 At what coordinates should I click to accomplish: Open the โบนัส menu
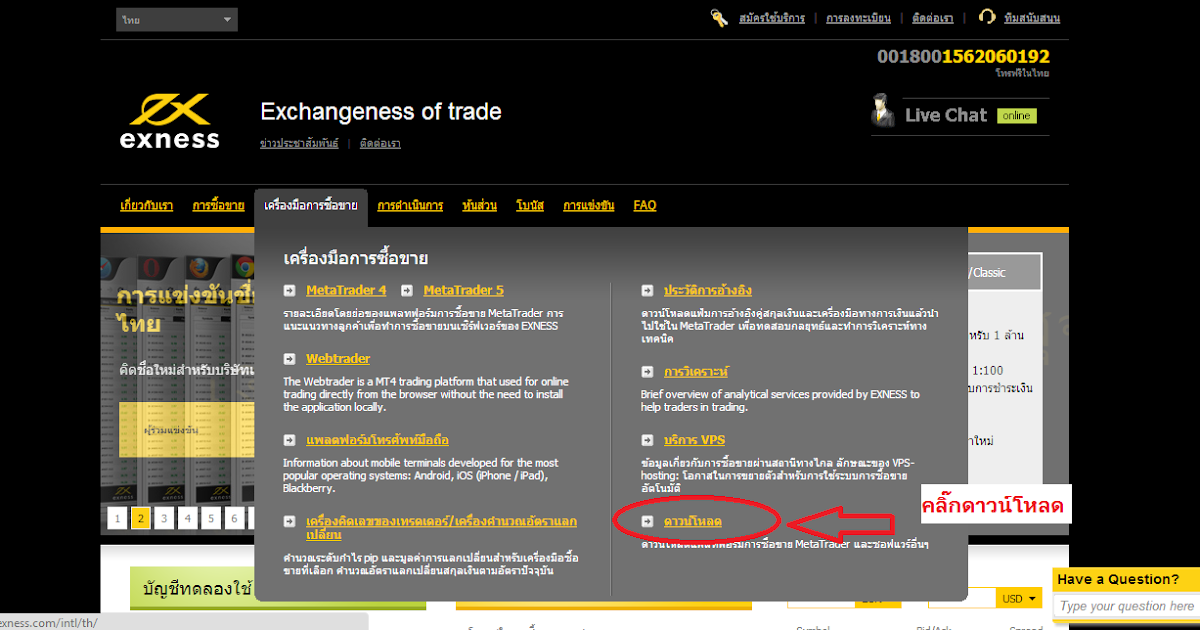tap(530, 206)
